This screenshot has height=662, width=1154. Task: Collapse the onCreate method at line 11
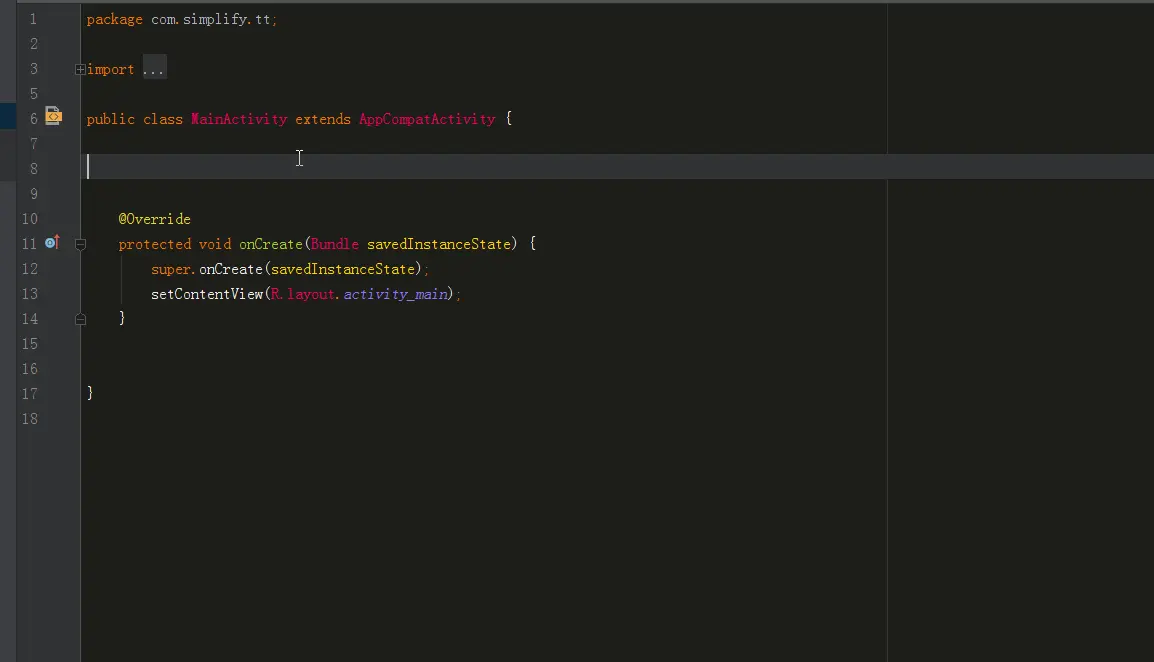(81, 244)
